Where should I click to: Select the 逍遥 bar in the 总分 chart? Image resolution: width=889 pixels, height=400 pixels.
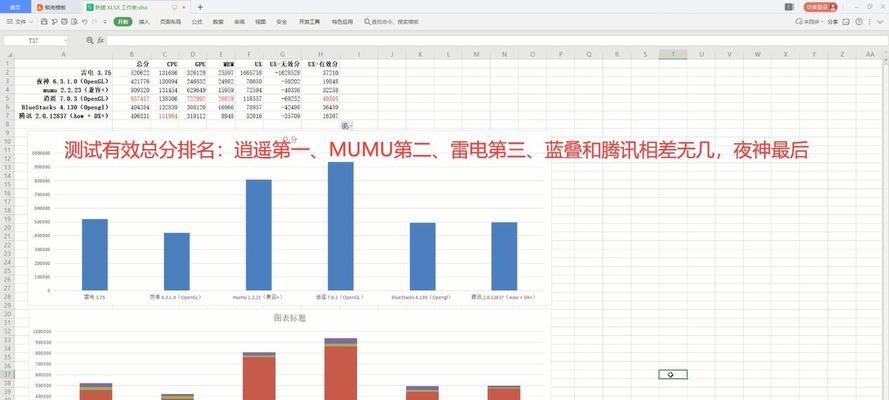coord(341,226)
